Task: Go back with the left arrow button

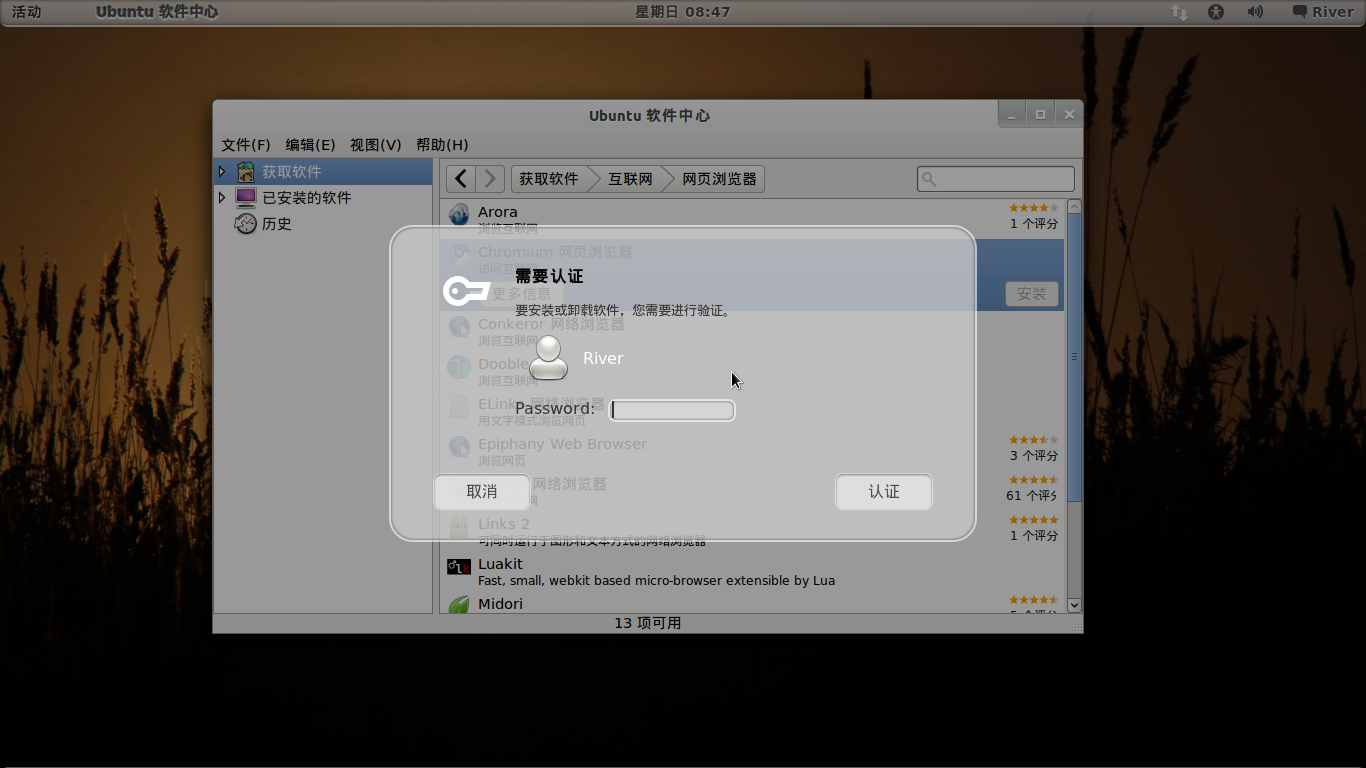Action: point(461,179)
